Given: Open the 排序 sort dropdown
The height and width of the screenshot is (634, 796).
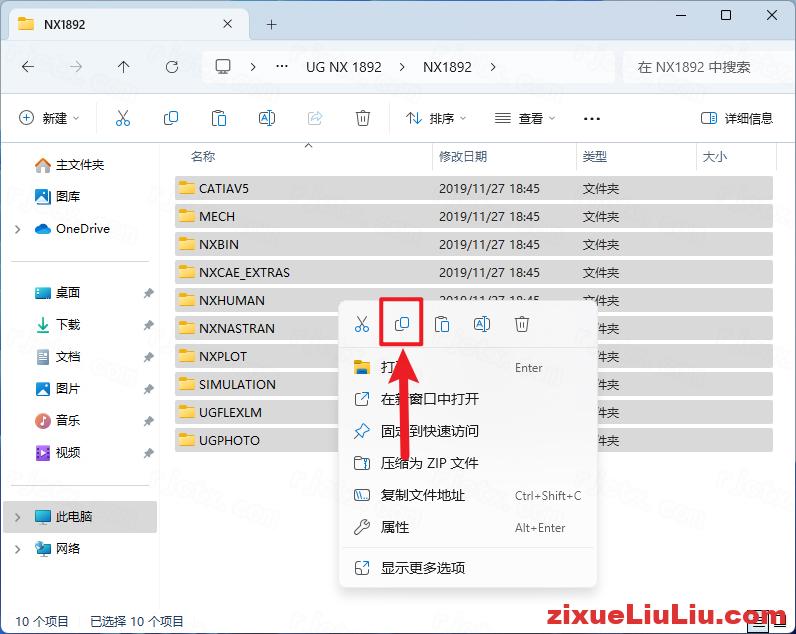Looking at the screenshot, I should click(x=436, y=118).
